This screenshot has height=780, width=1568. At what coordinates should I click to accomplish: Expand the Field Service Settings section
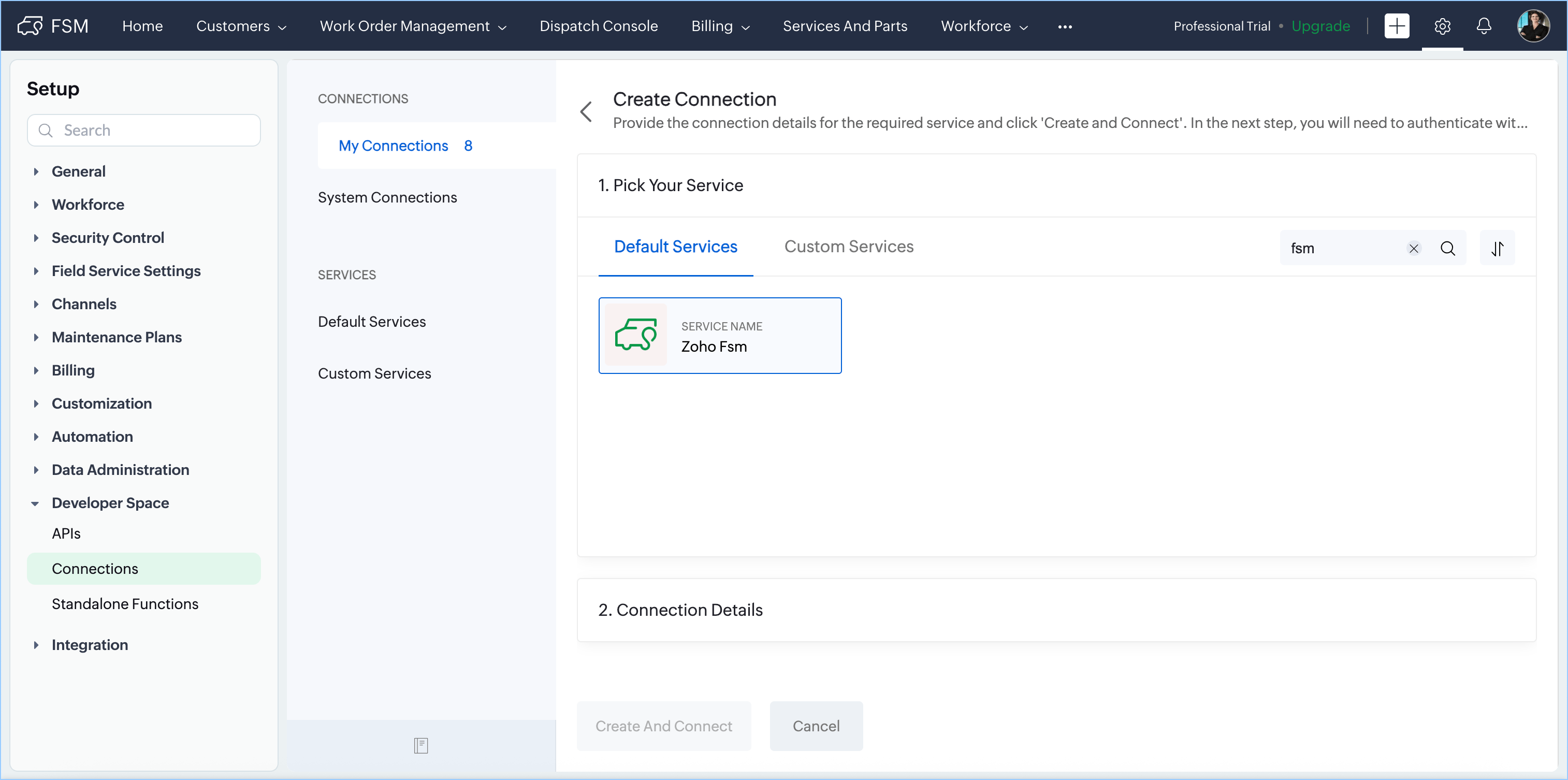(x=126, y=271)
